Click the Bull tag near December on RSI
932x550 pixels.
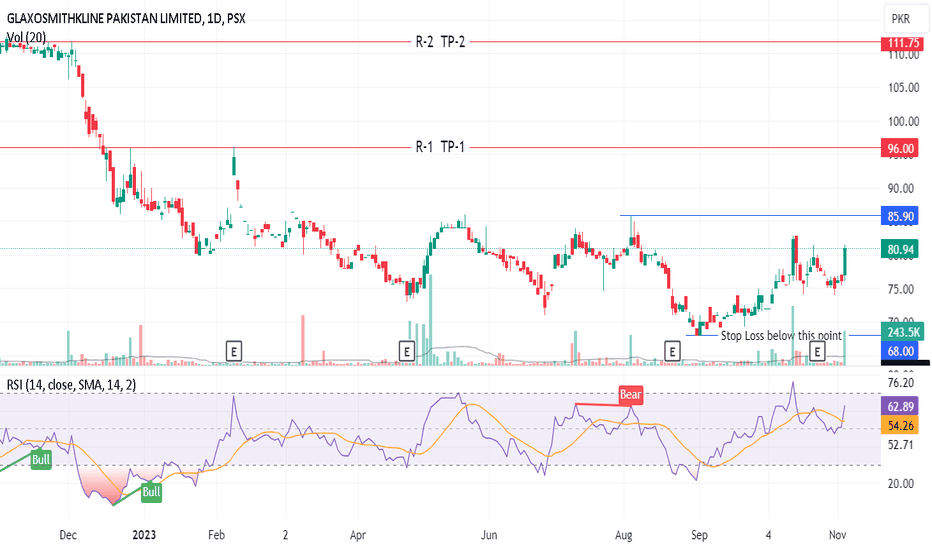pyautogui.click(x=41, y=460)
